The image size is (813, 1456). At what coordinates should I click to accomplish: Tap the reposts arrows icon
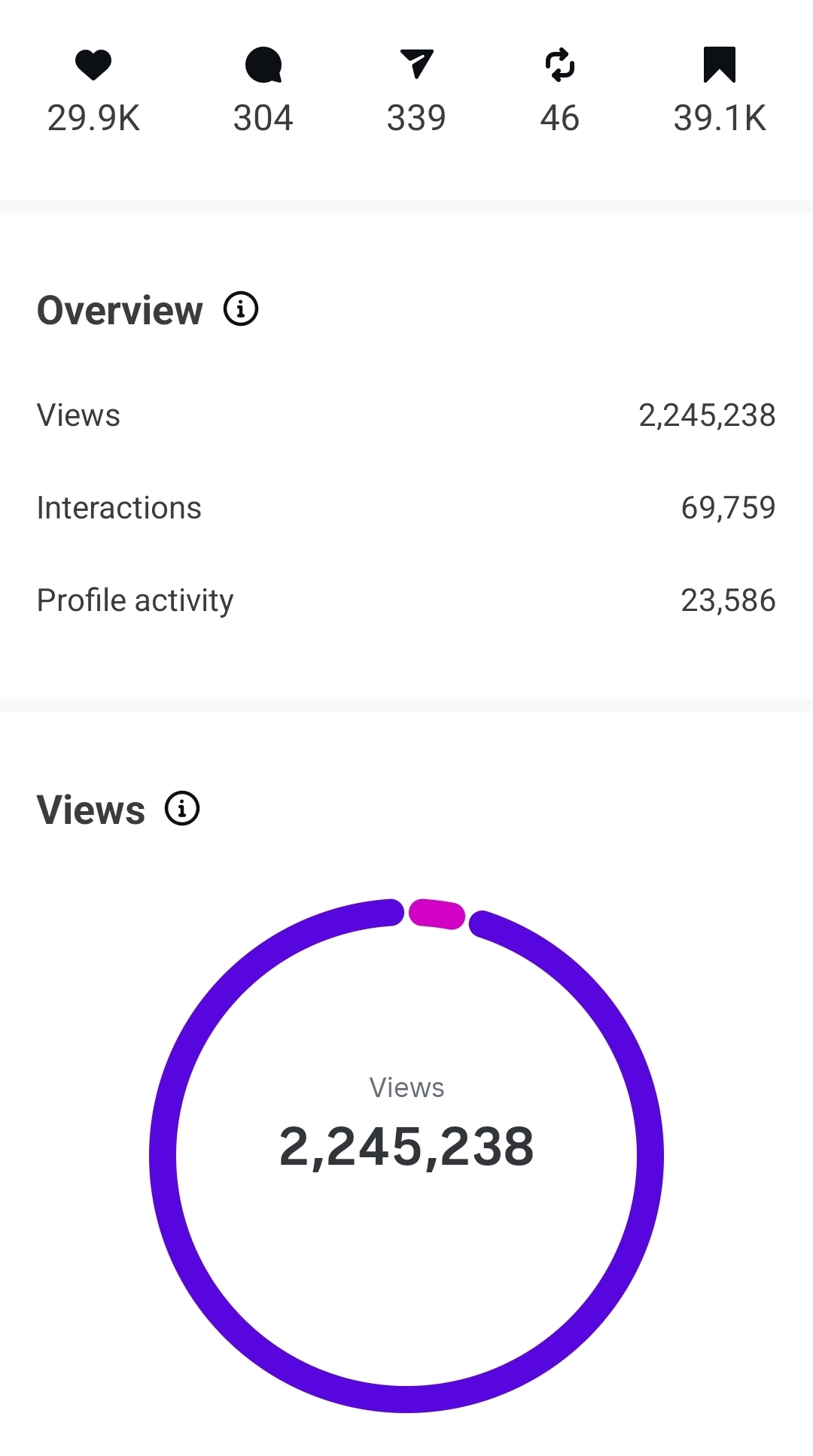(560, 65)
